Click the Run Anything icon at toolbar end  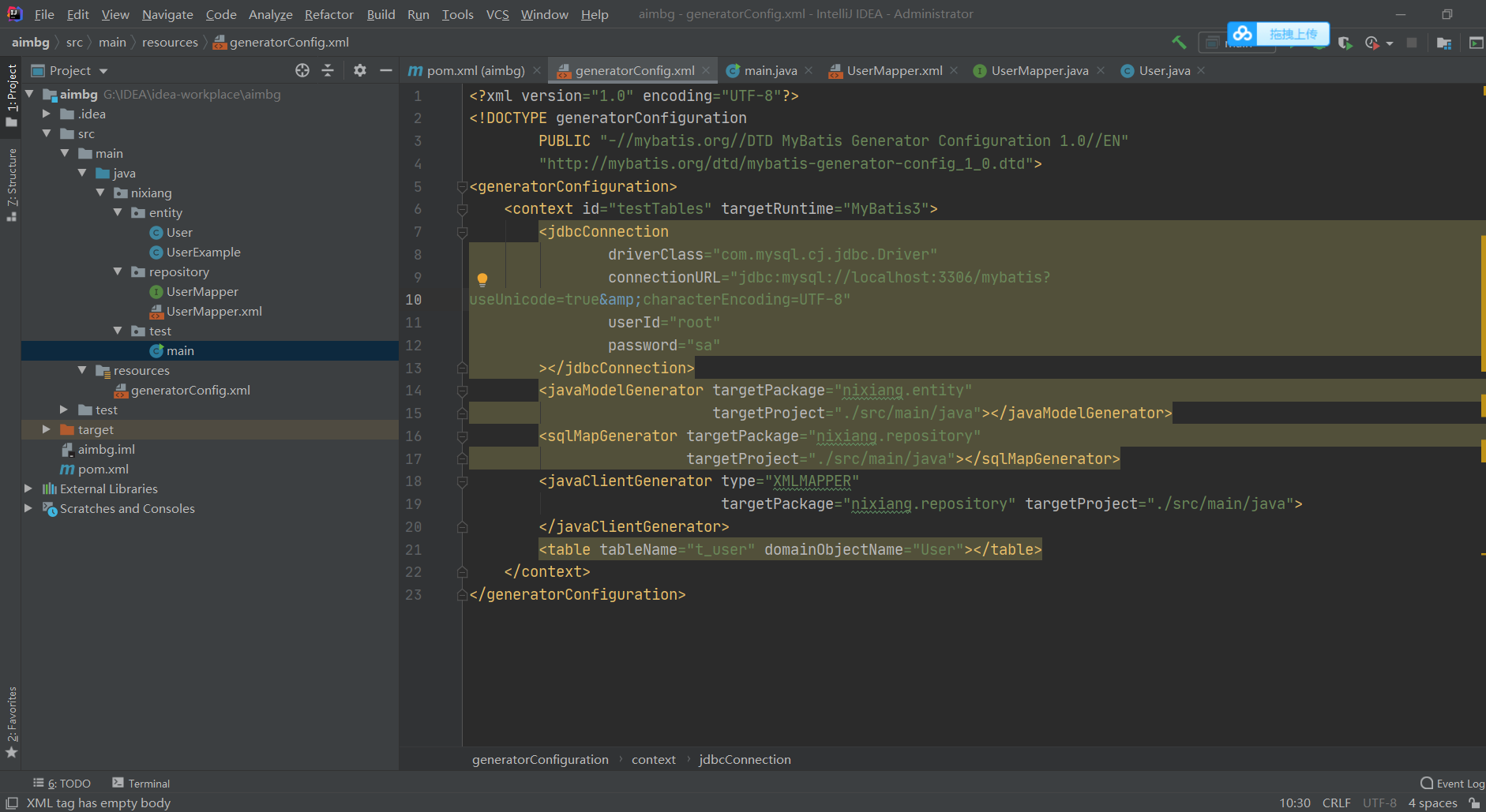pos(1476,43)
